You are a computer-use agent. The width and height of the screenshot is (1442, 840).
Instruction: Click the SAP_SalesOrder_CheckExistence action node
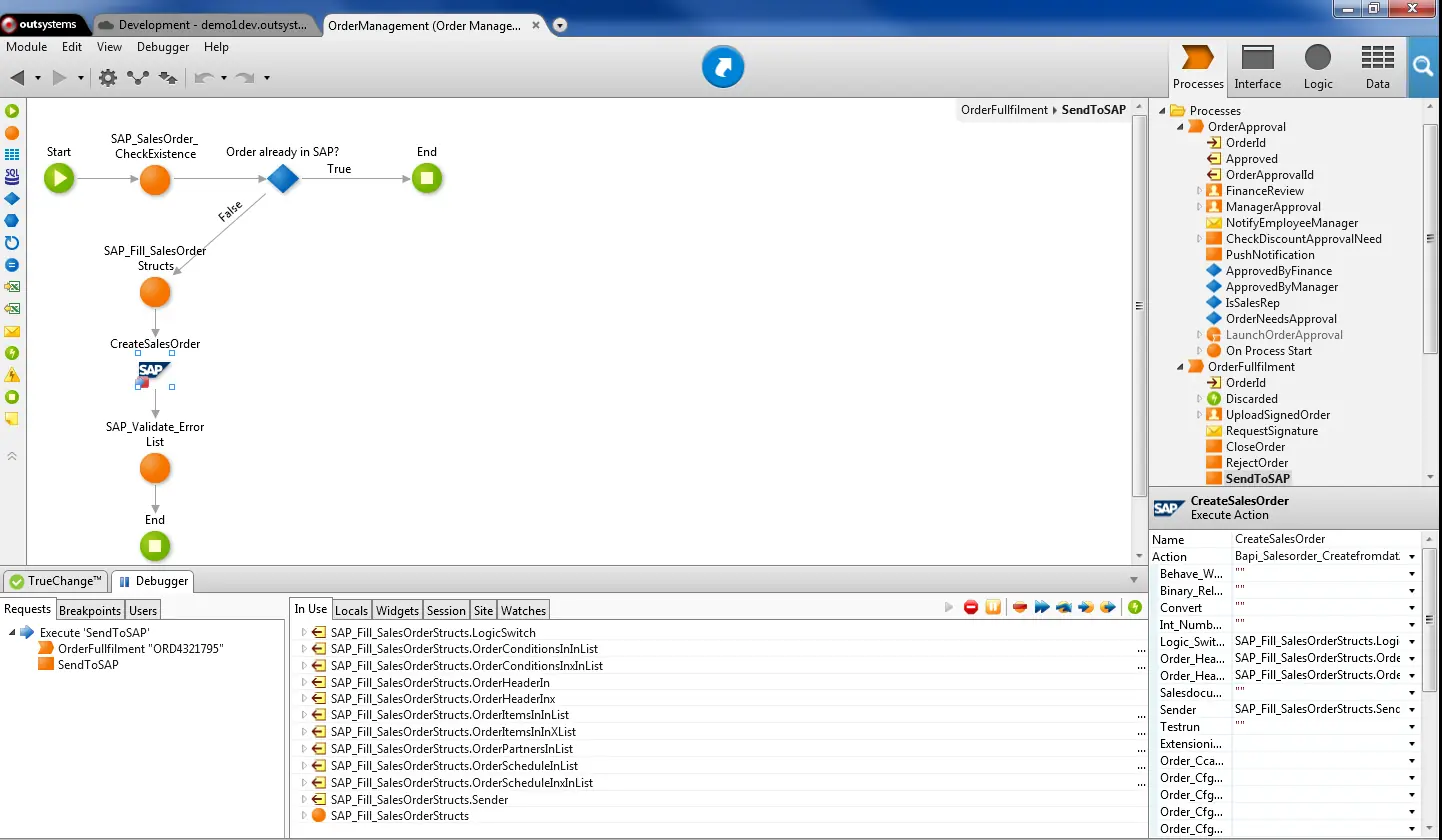pos(155,180)
